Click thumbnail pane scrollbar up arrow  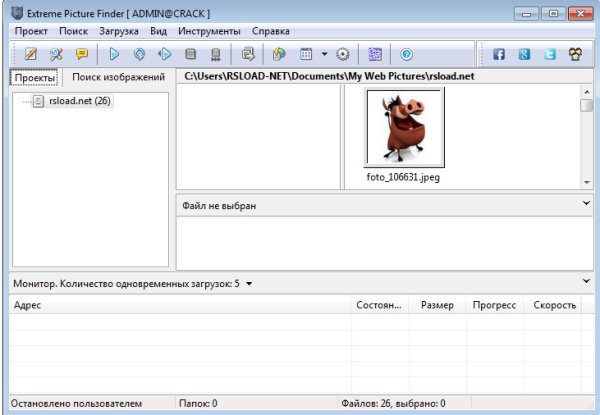coord(587,92)
